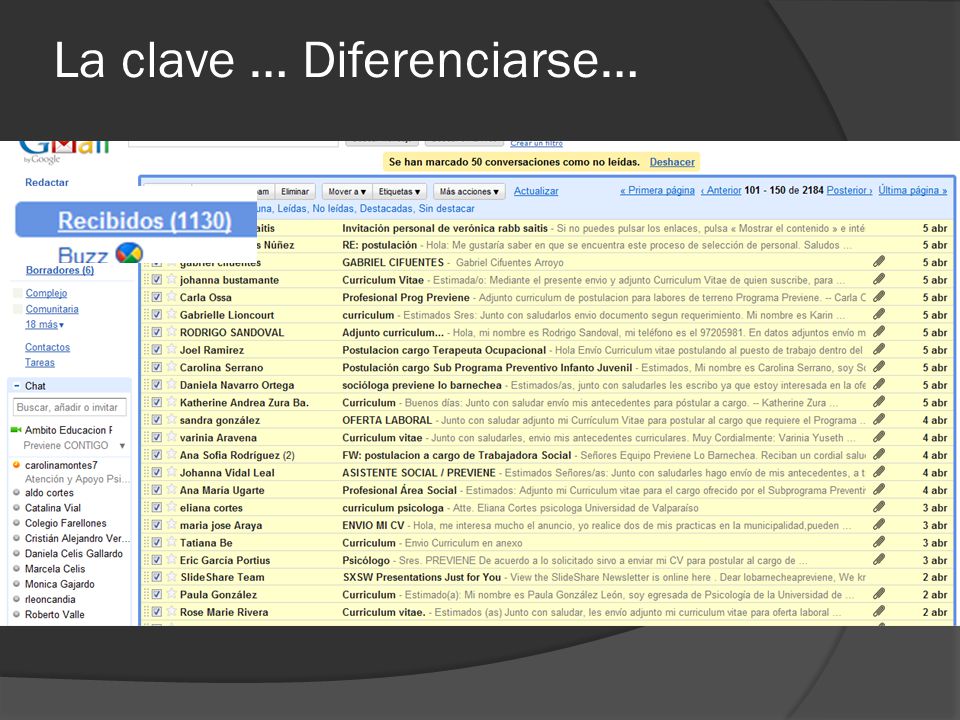Screen dimensions: 960x720
Task: Click the Posterior page link
Action: coord(850,190)
